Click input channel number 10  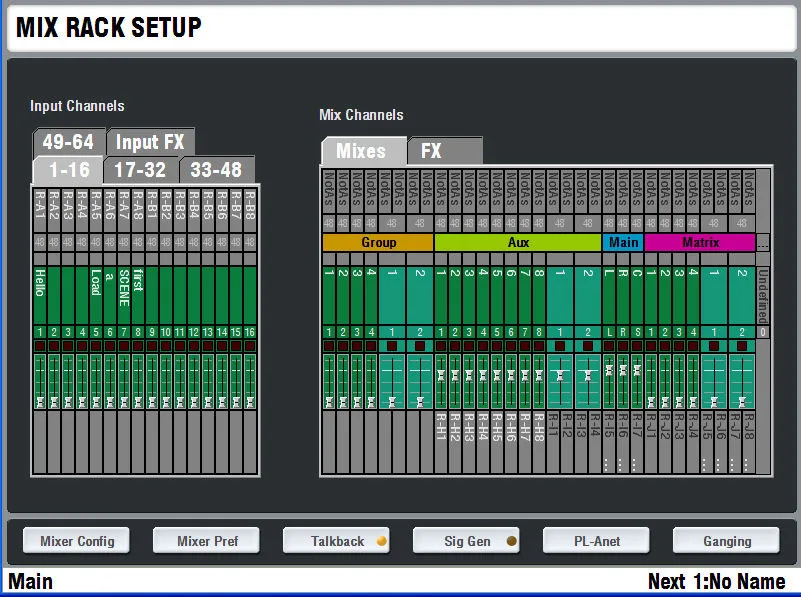coord(166,332)
